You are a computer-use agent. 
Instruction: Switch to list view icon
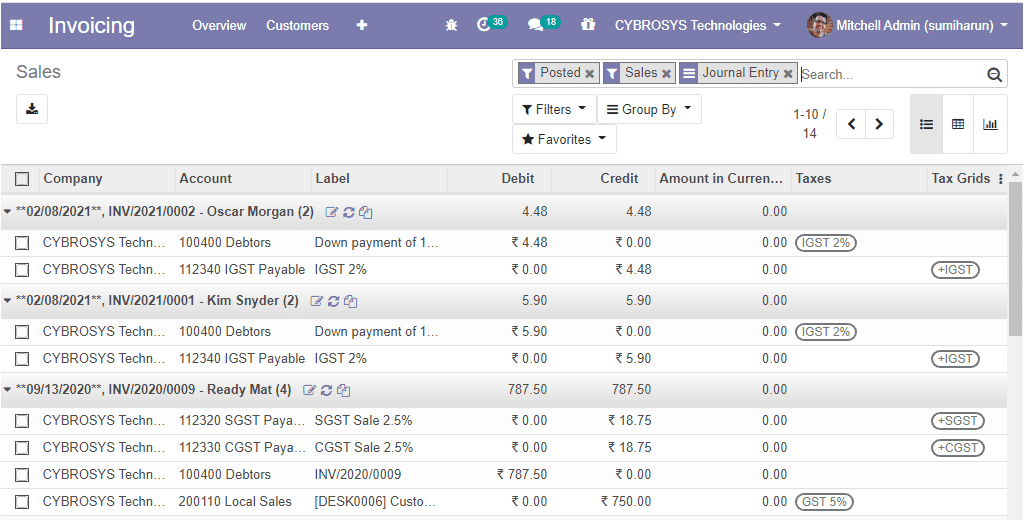point(926,124)
